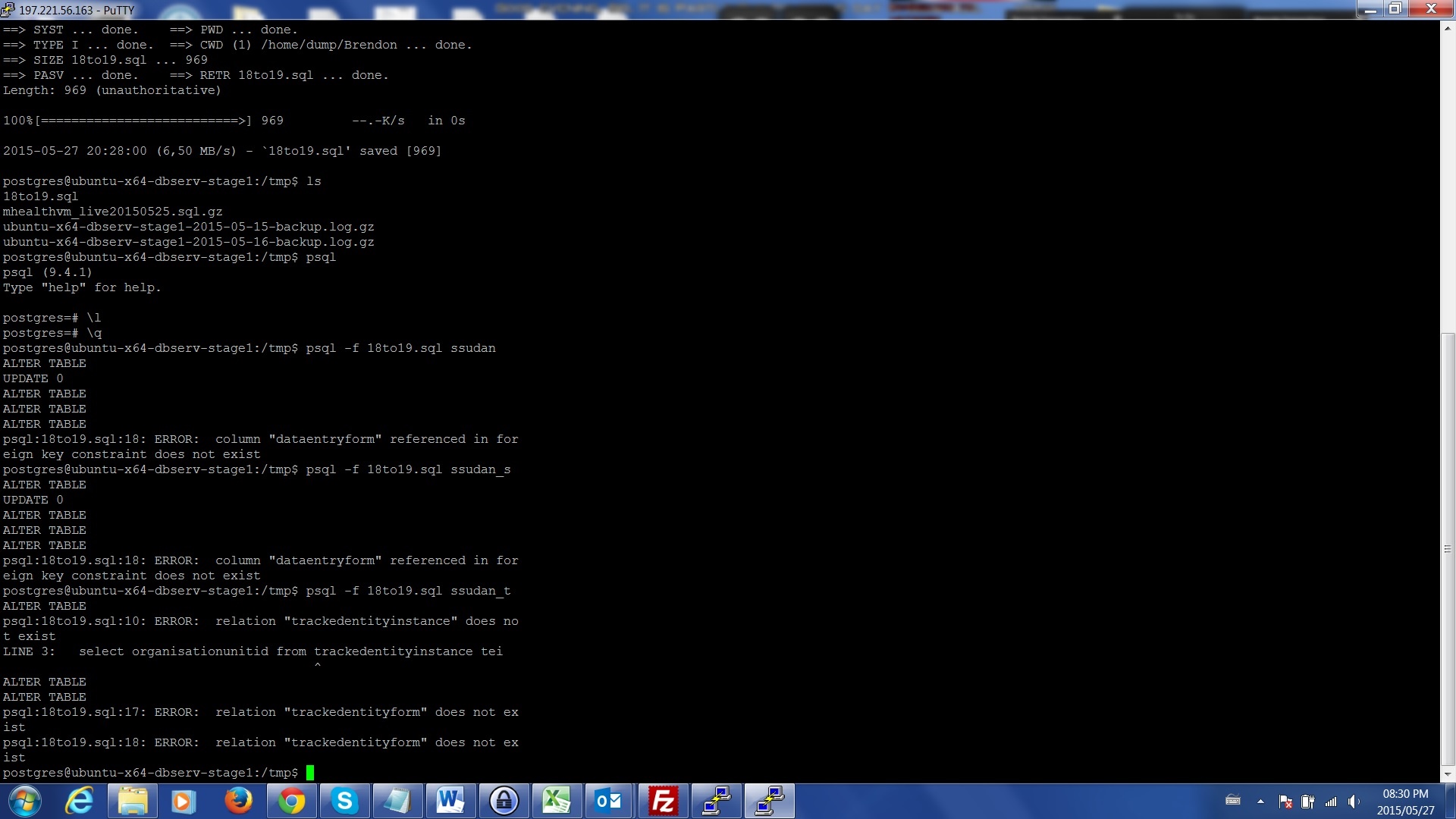Open Firefox from the taskbar
The width and height of the screenshot is (1456, 819).
click(x=238, y=802)
